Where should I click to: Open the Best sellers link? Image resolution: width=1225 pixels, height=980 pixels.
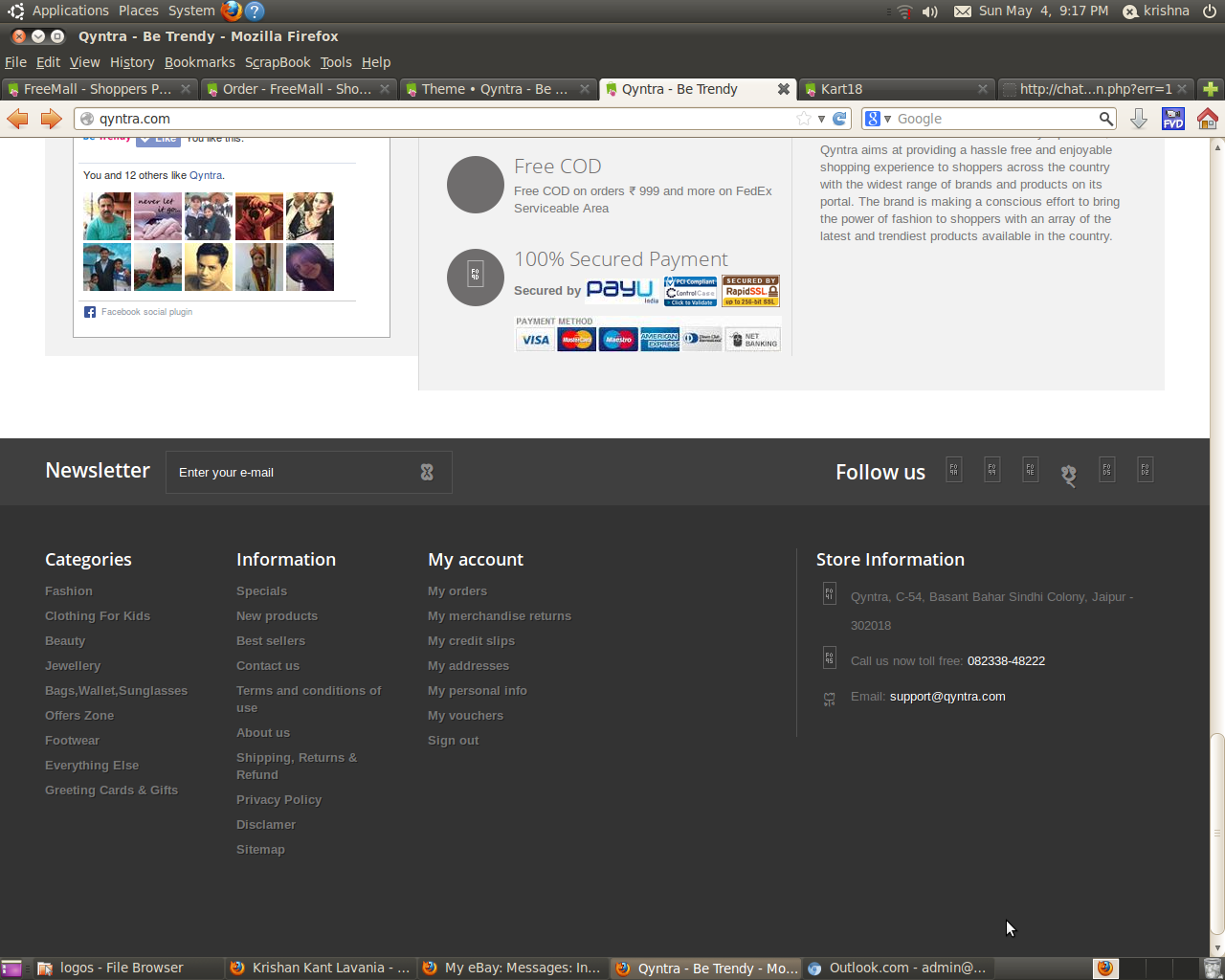[x=271, y=641]
